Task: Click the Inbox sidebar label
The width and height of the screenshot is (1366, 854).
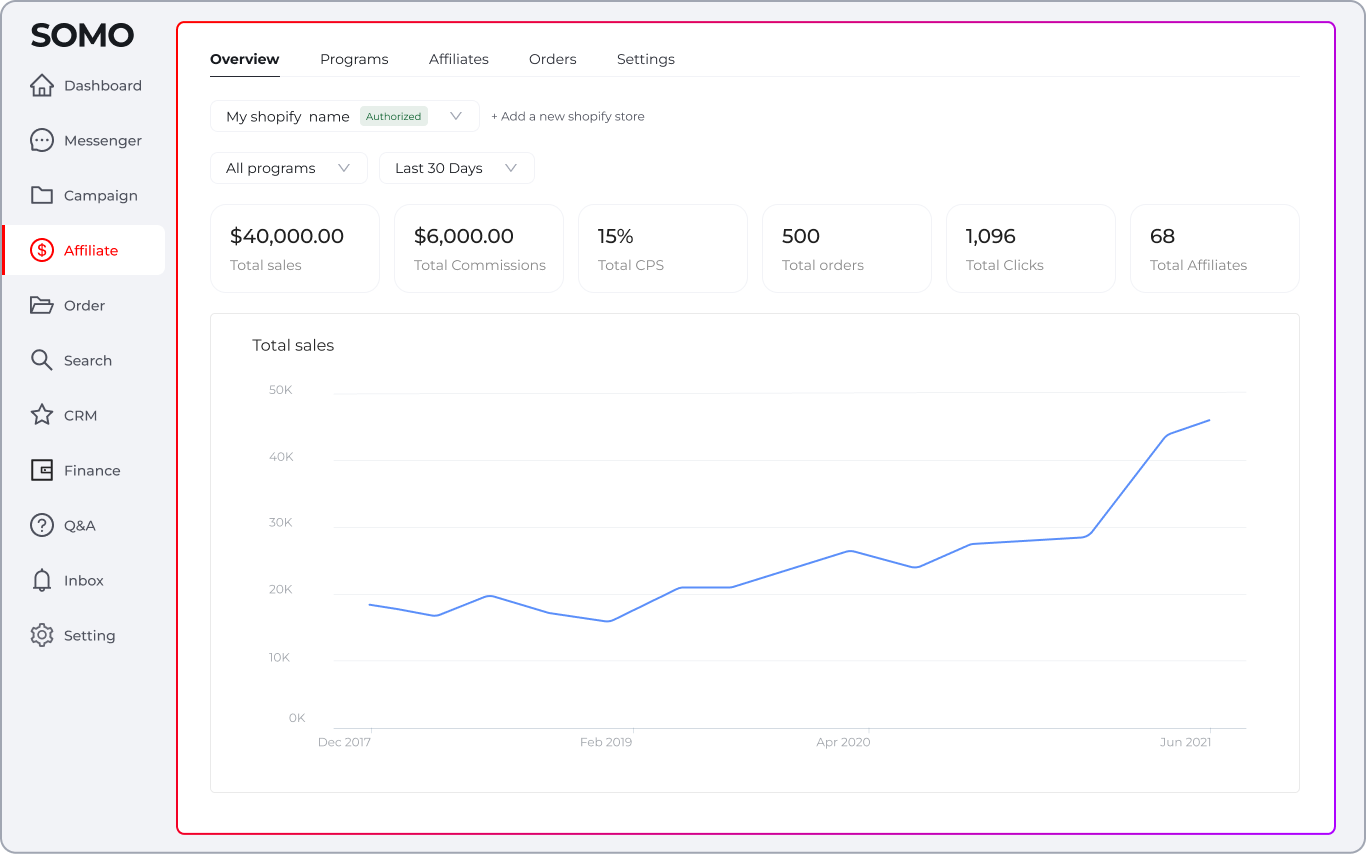Action: click(x=84, y=581)
